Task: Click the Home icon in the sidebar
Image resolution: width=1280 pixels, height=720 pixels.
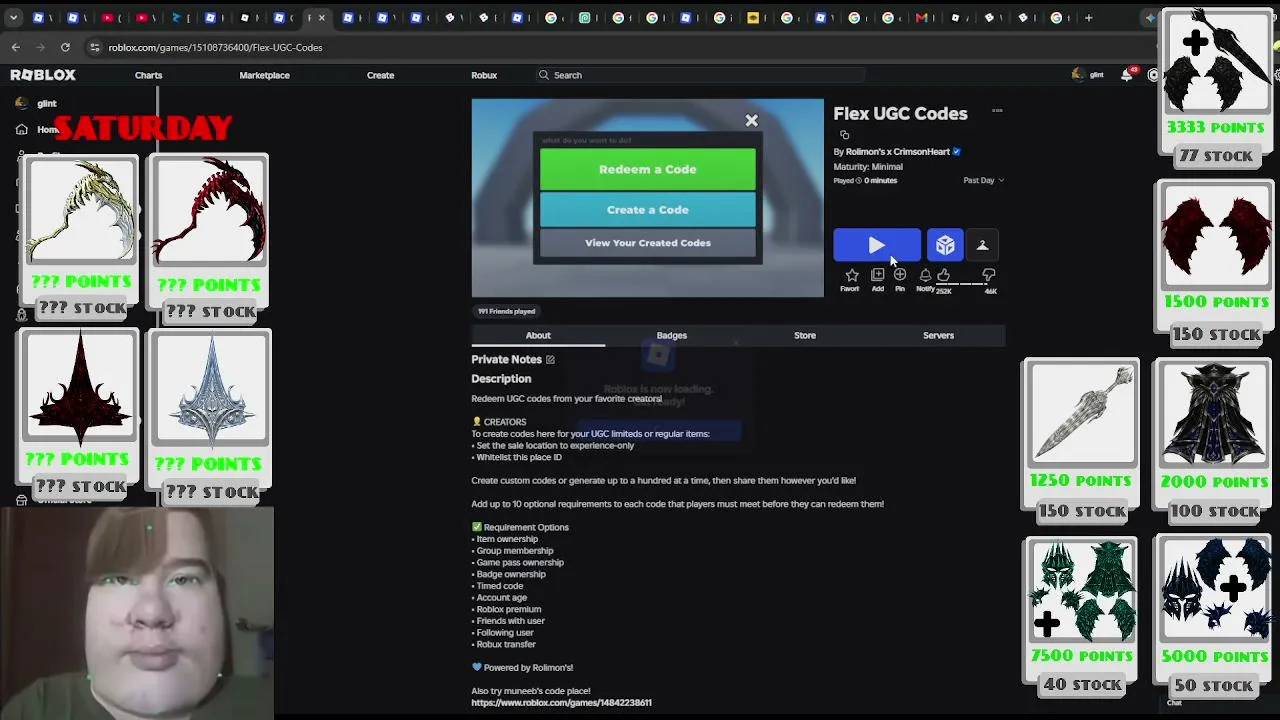Action: tap(22, 129)
